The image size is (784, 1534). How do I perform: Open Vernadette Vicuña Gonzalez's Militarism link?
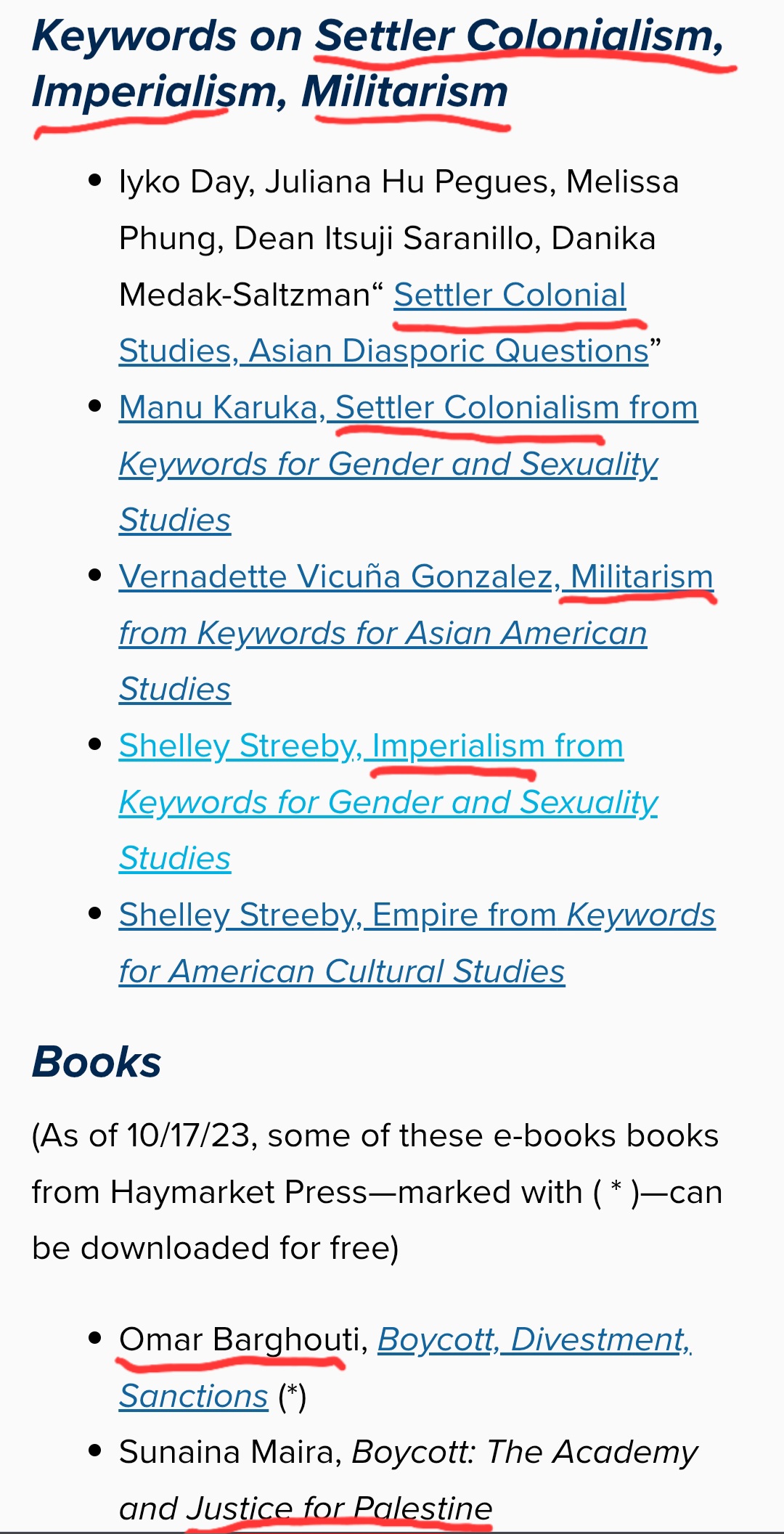pos(415,577)
